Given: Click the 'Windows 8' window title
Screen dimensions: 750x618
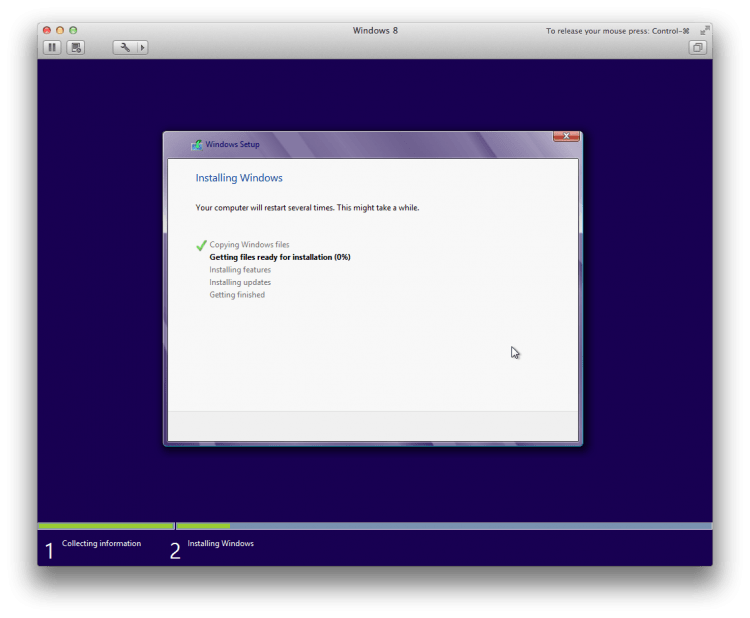Looking at the screenshot, I should [375, 31].
